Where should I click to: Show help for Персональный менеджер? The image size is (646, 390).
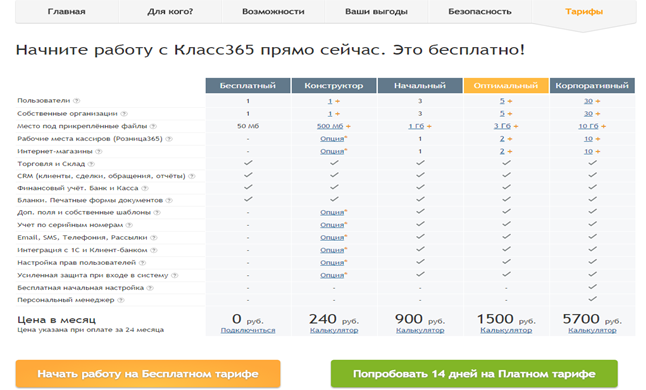click(x=121, y=300)
